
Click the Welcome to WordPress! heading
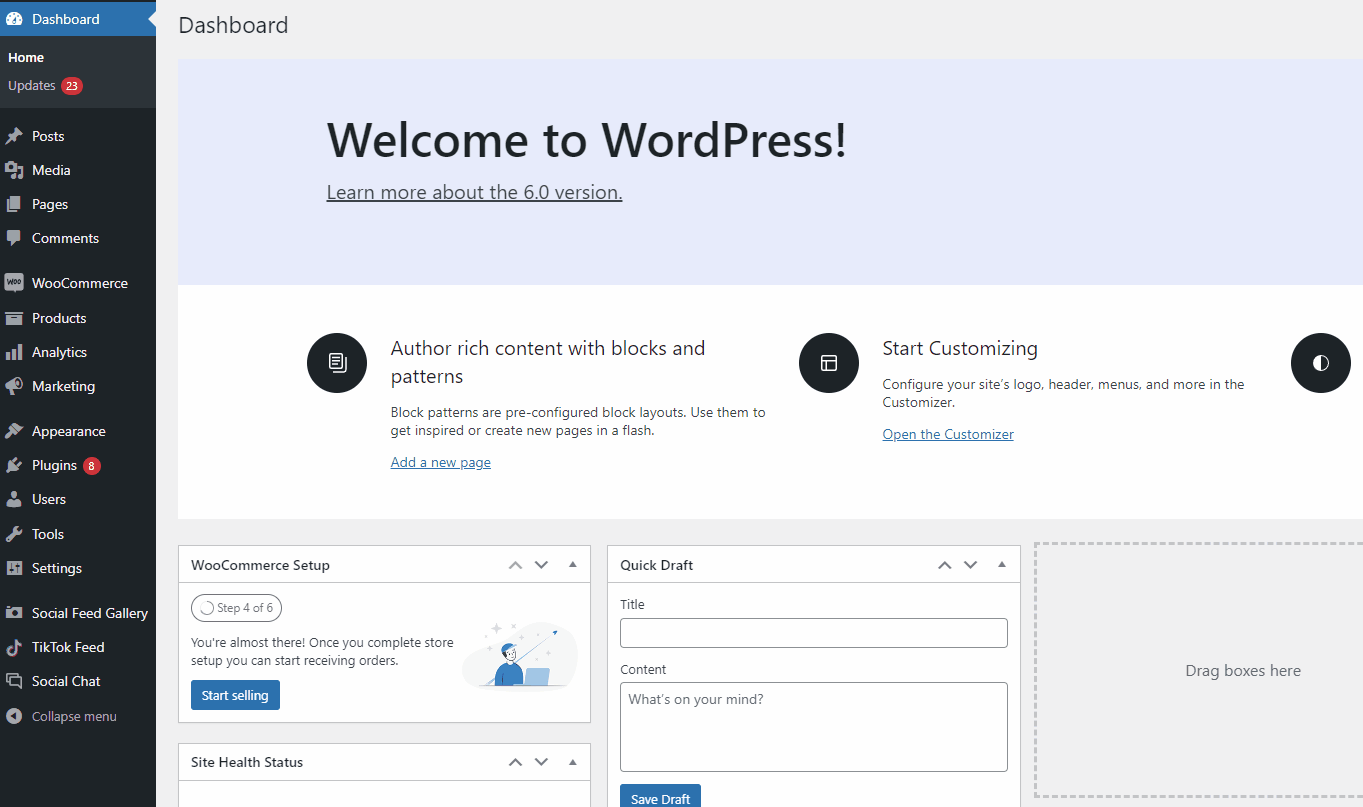click(x=587, y=139)
